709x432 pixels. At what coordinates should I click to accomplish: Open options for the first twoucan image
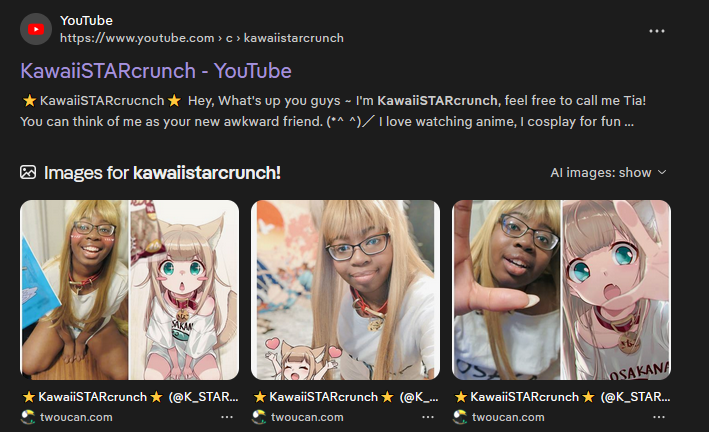pyautogui.click(x=227, y=417)
